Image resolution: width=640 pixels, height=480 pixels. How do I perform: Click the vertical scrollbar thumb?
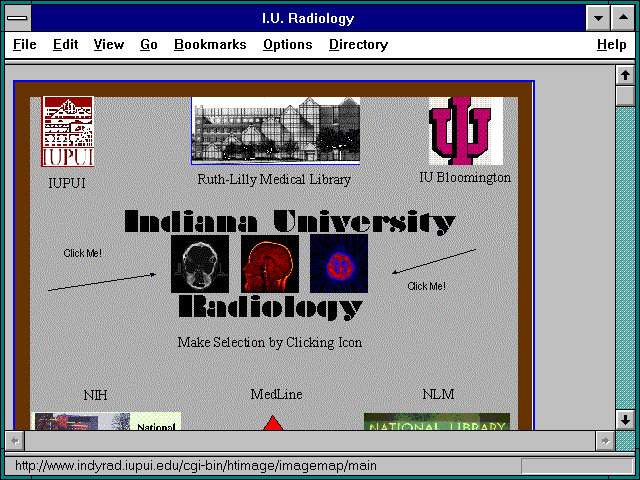click(625, 95)
